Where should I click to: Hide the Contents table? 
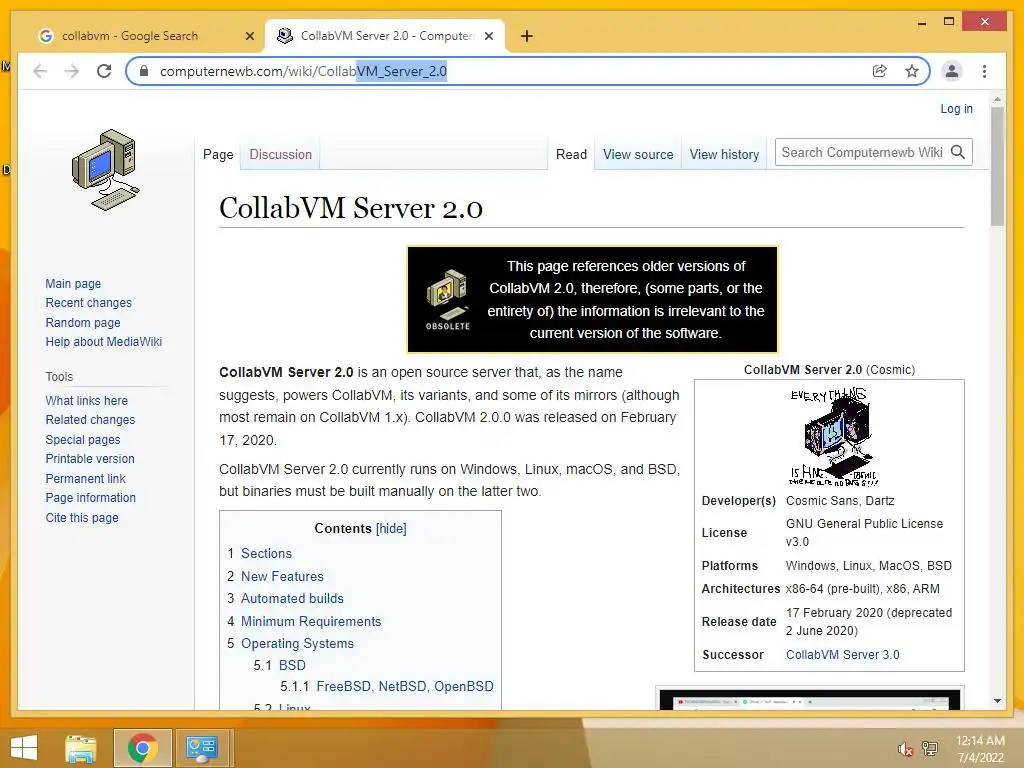(391, 528)
